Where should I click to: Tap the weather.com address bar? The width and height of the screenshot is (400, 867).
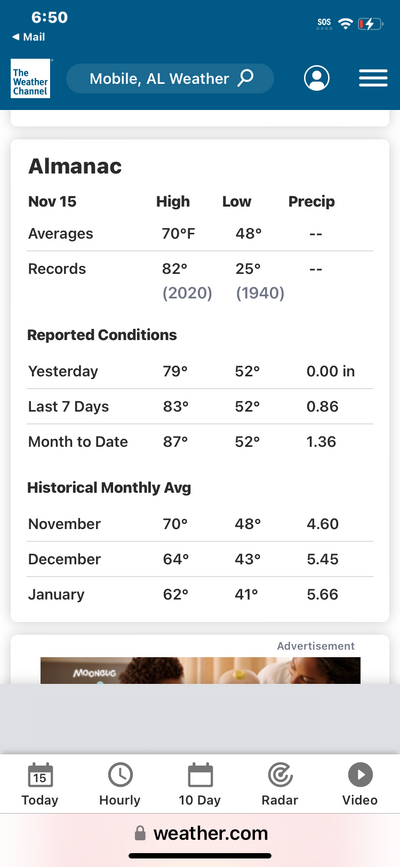coord(200,833)
